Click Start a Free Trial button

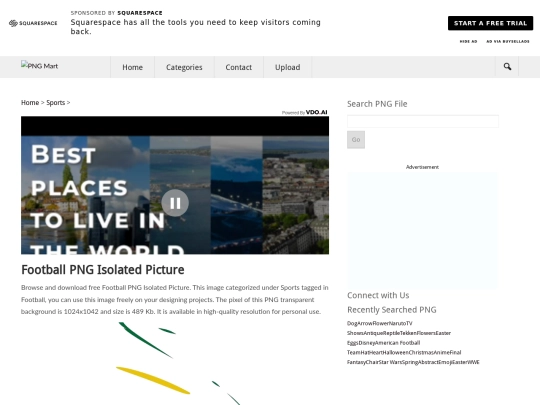[490, 23]
